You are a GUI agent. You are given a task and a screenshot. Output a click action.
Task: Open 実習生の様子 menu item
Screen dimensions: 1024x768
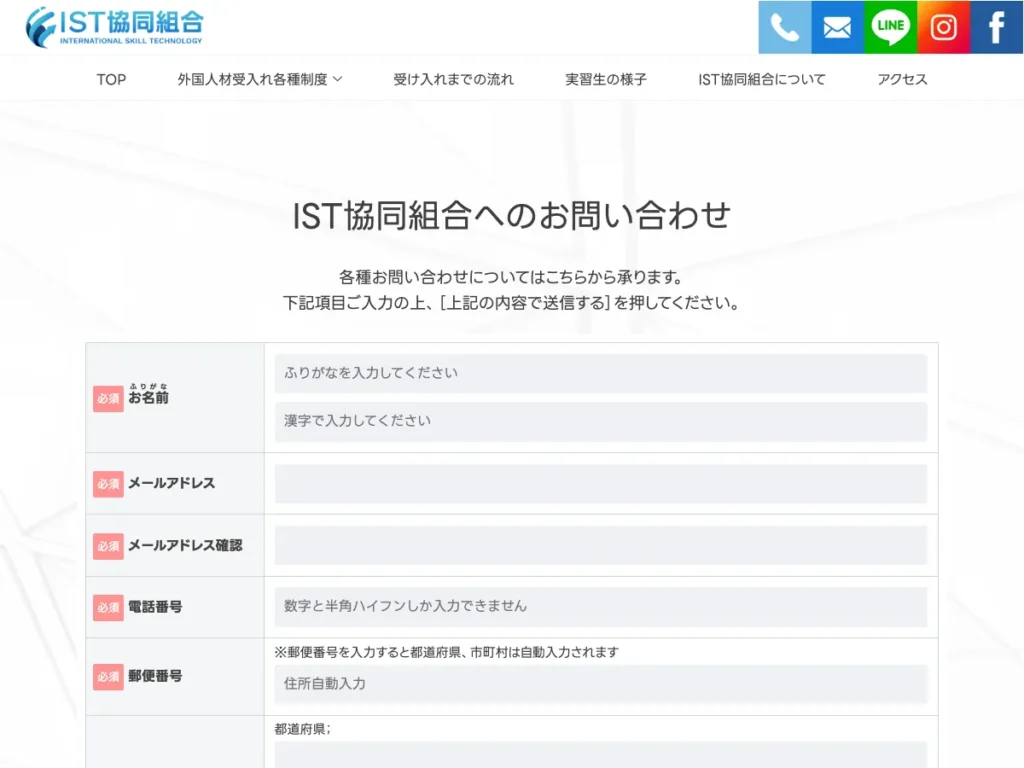(606, 80)
